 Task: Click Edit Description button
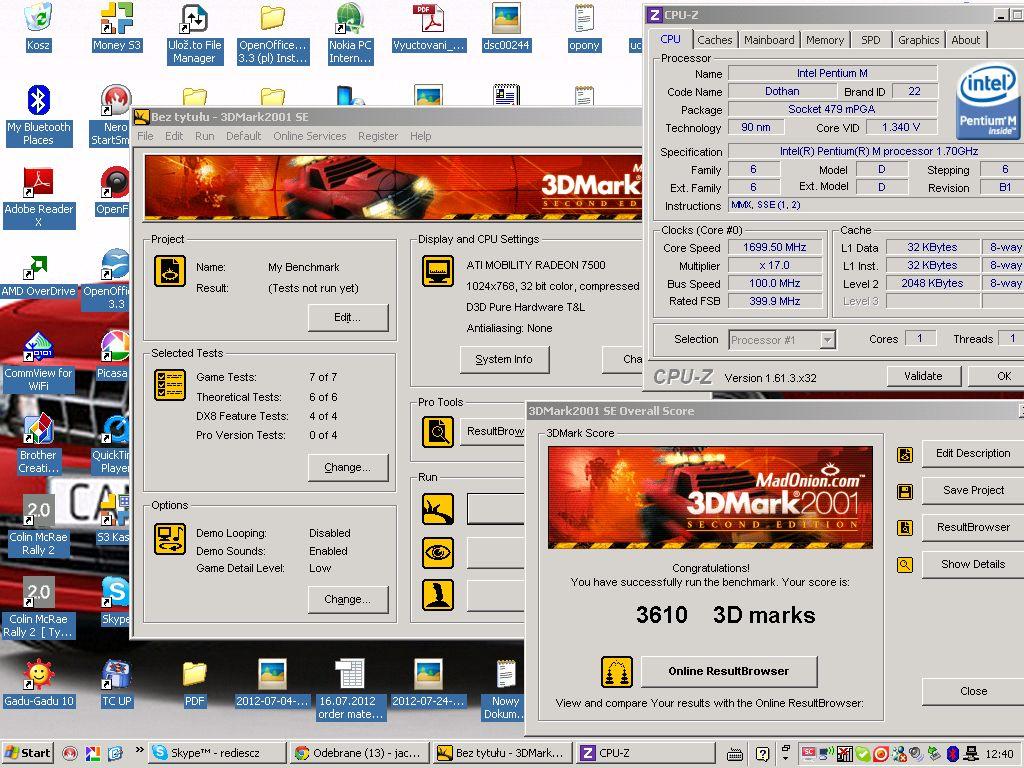pyautogui.click(x=973, y=453)
